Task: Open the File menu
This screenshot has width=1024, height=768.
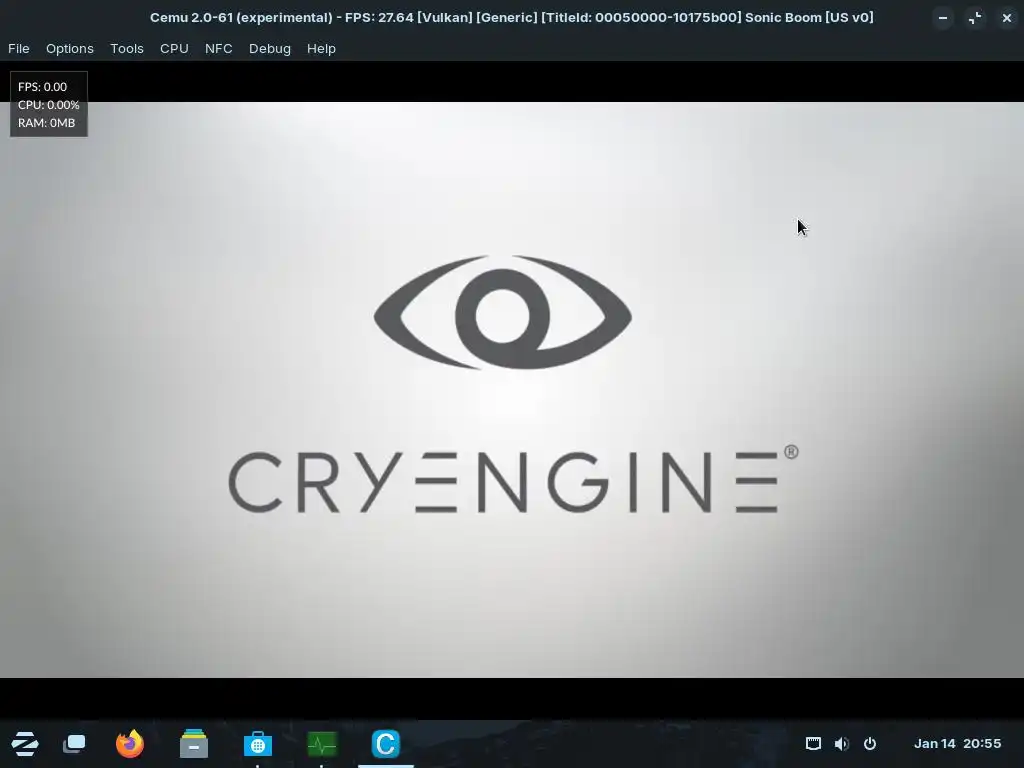Action: coord(18,48)
